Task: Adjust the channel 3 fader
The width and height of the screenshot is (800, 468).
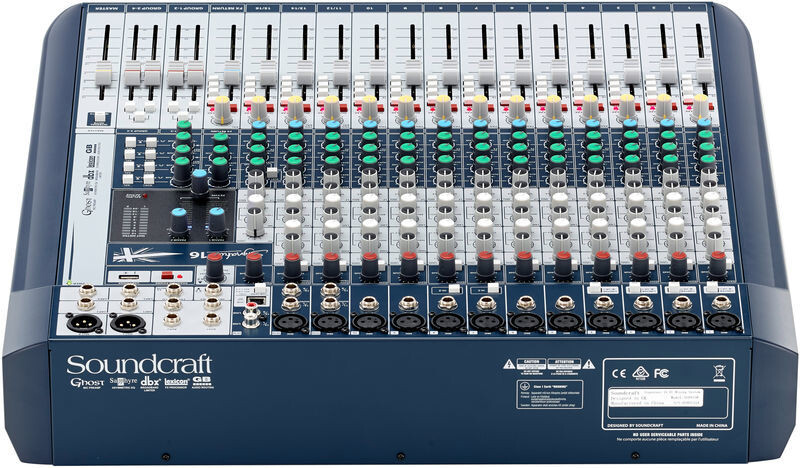Action: tap(632, 72)
